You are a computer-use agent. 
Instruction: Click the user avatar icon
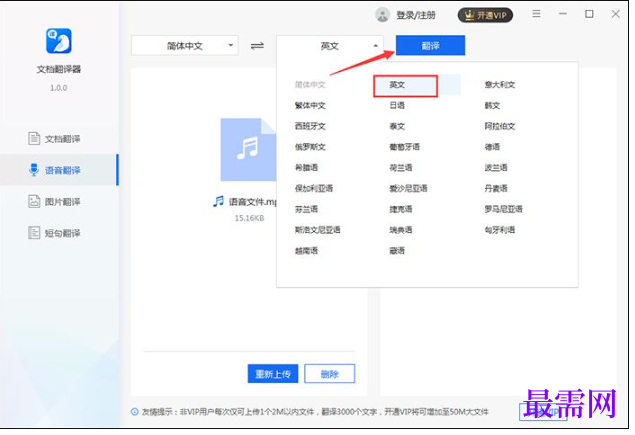(382, 15)
